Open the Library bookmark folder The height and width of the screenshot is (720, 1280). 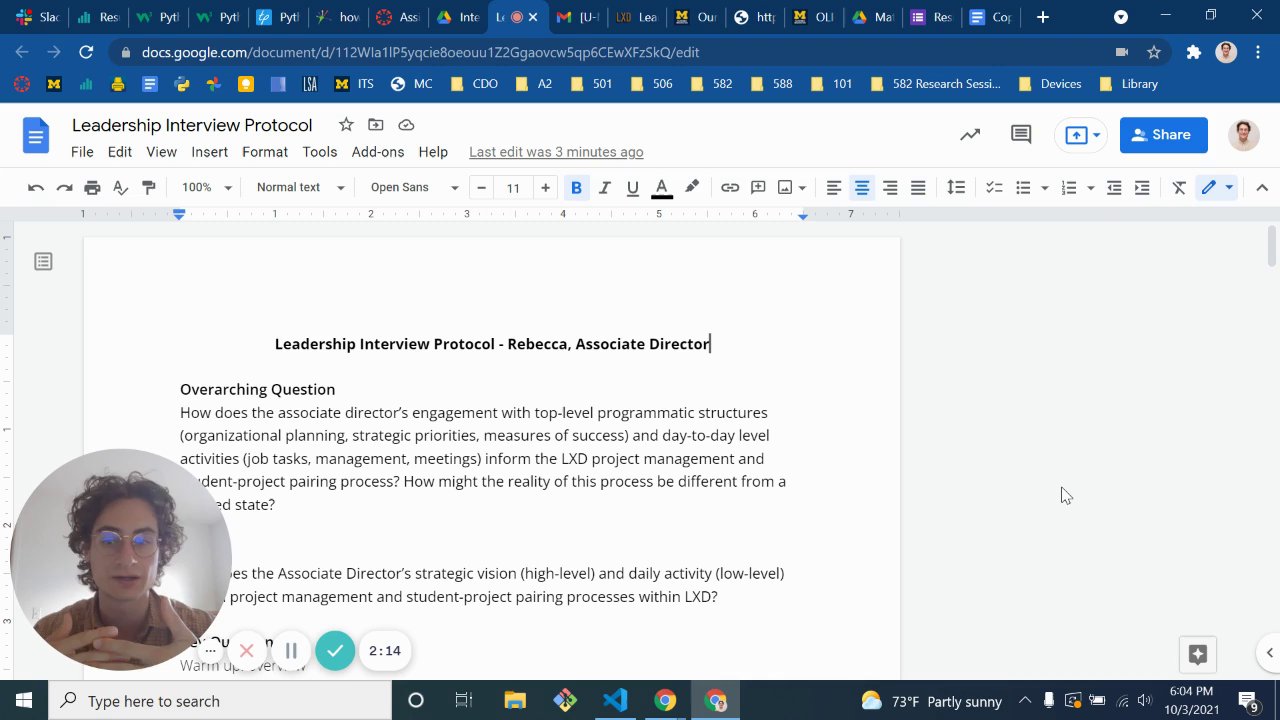(1129, 84)
